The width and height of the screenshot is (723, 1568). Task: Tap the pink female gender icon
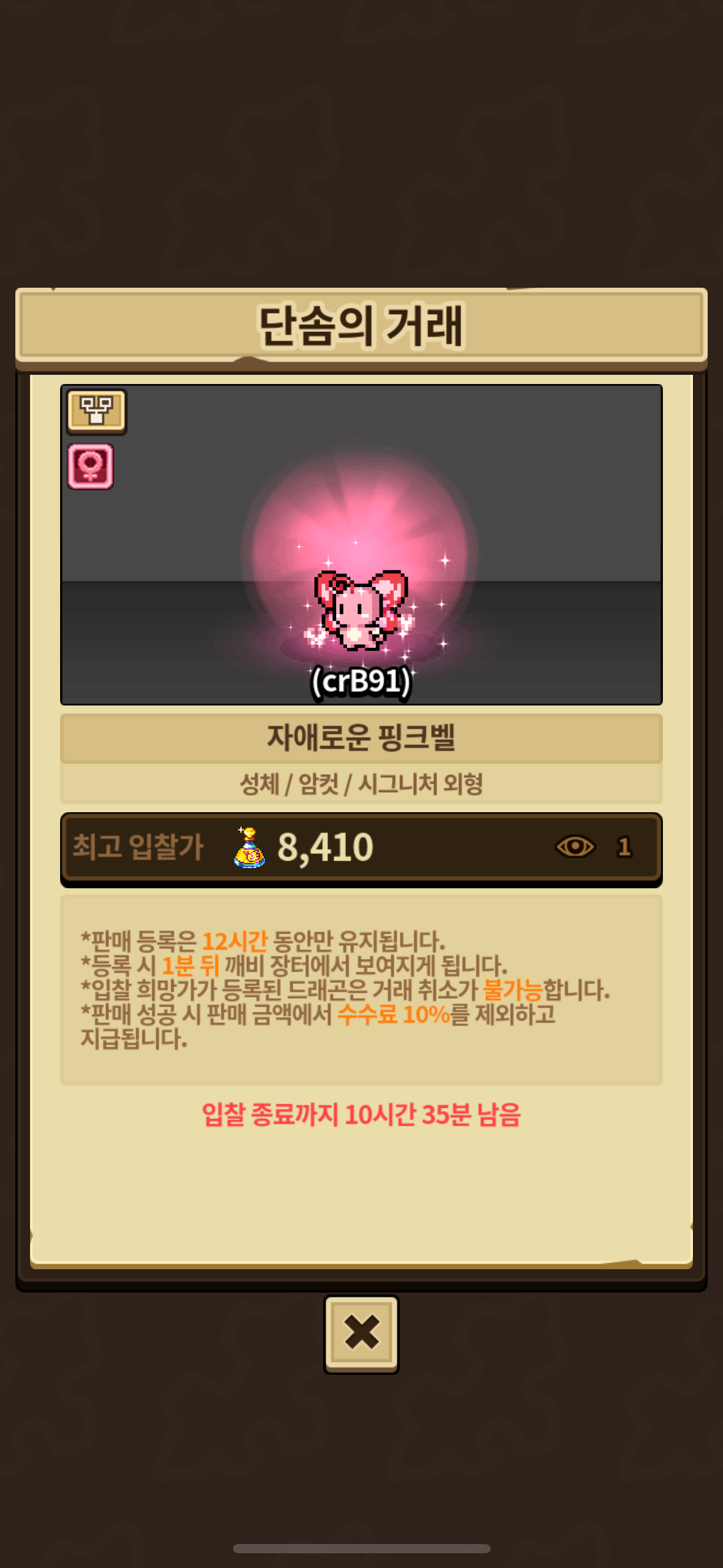coord(90,466)
